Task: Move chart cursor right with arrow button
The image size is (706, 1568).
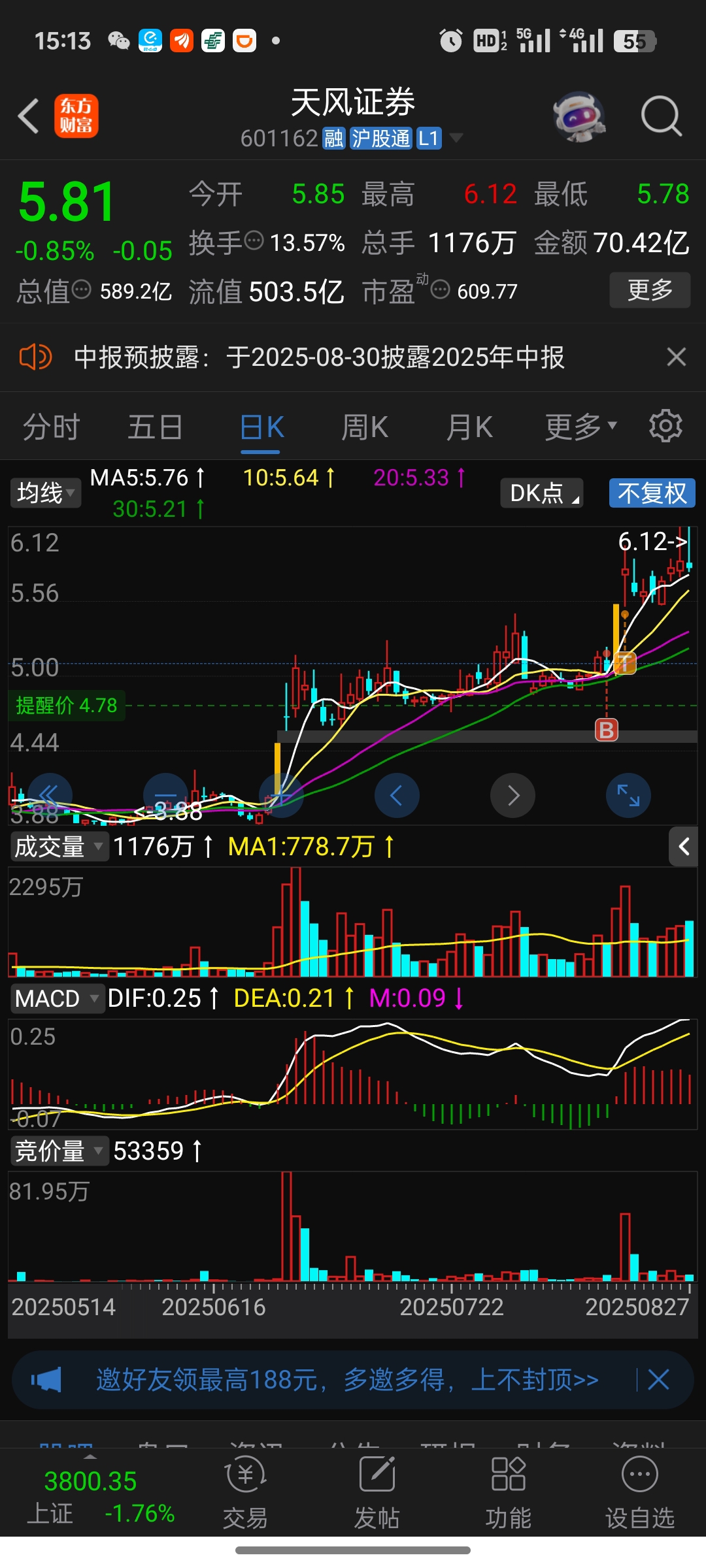Action: pos(513,795)
